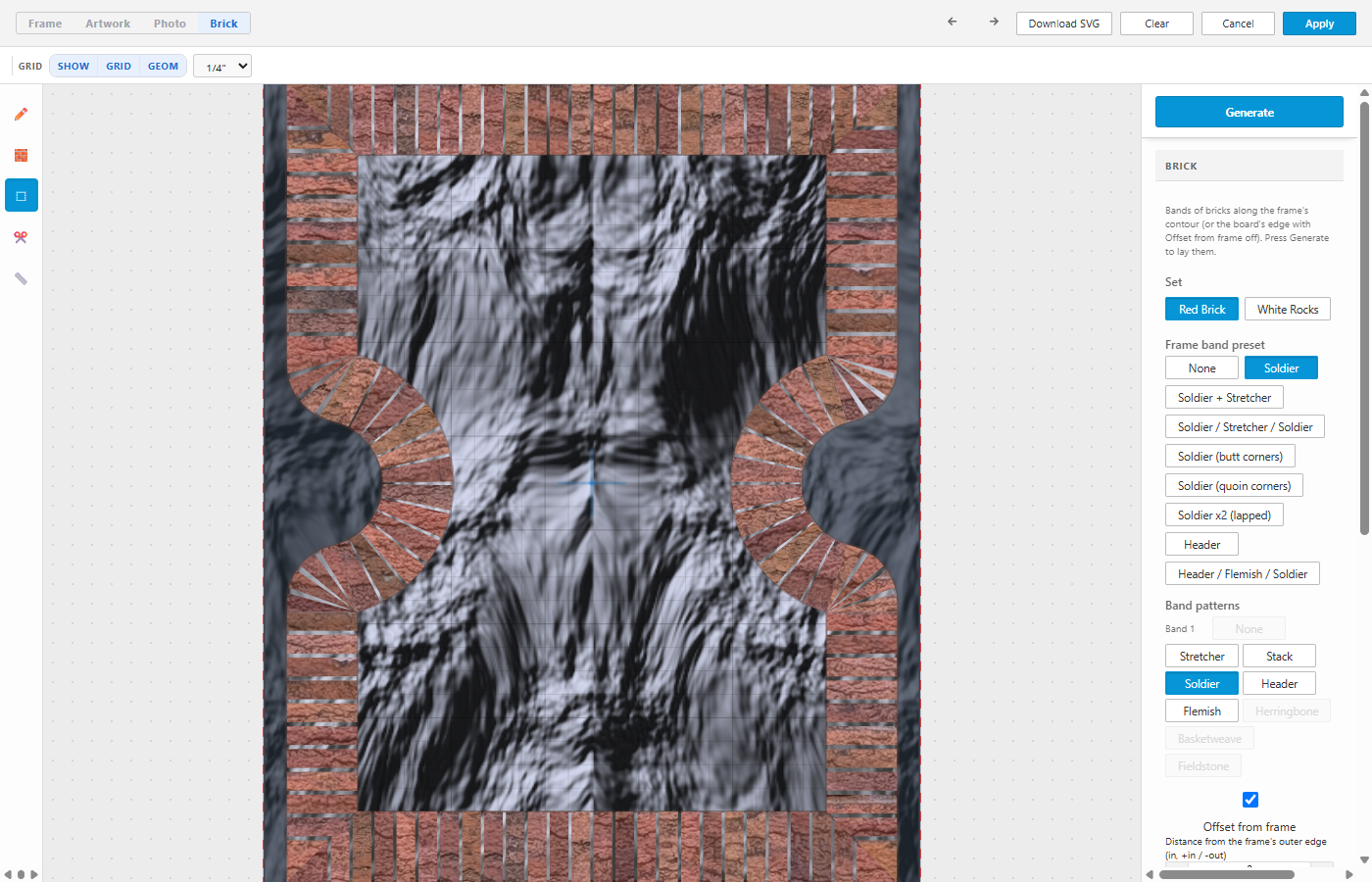Set band pattern to Header

pos(1279,684)
